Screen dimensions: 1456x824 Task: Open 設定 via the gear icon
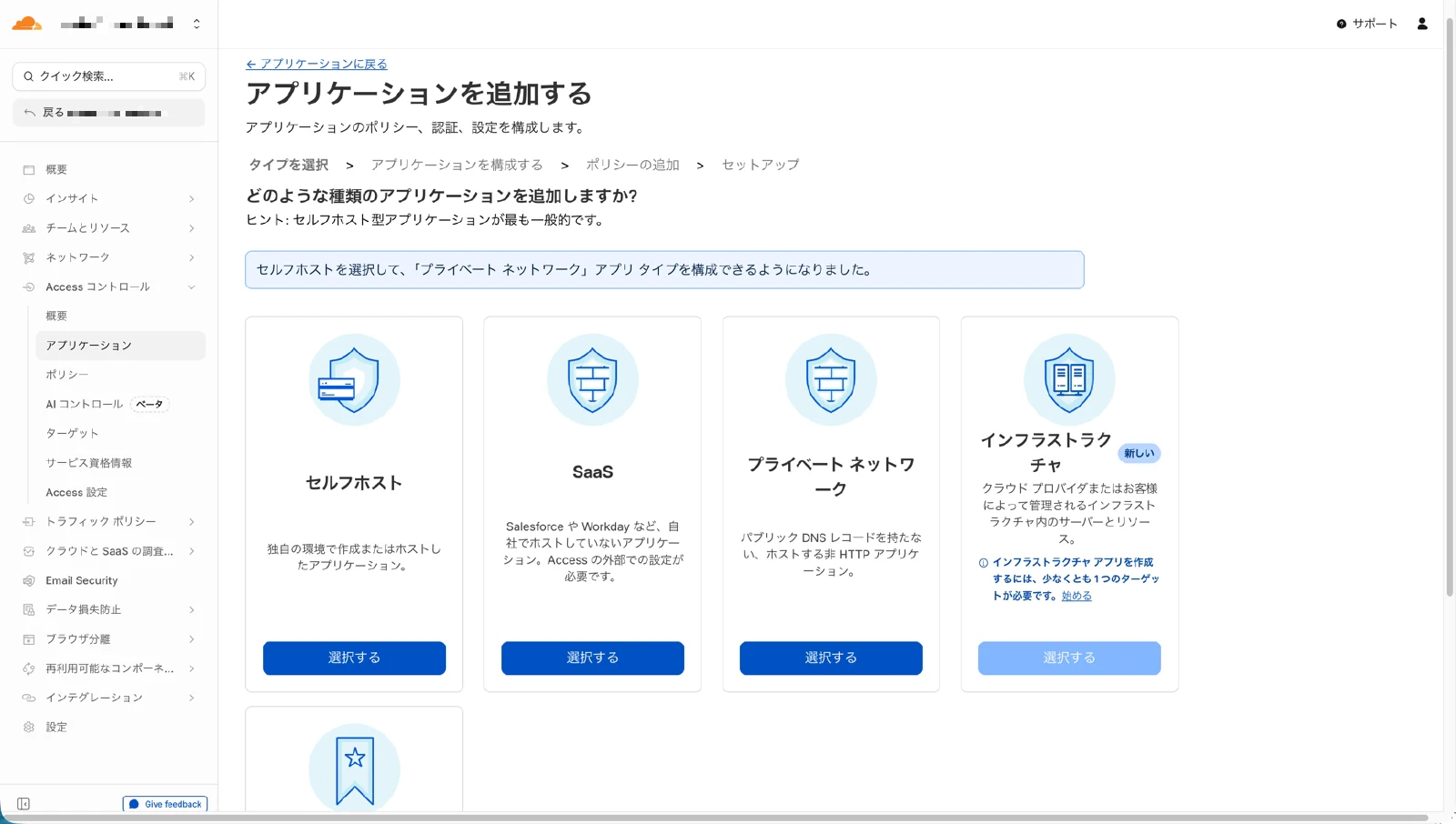(x=28, y=727)
